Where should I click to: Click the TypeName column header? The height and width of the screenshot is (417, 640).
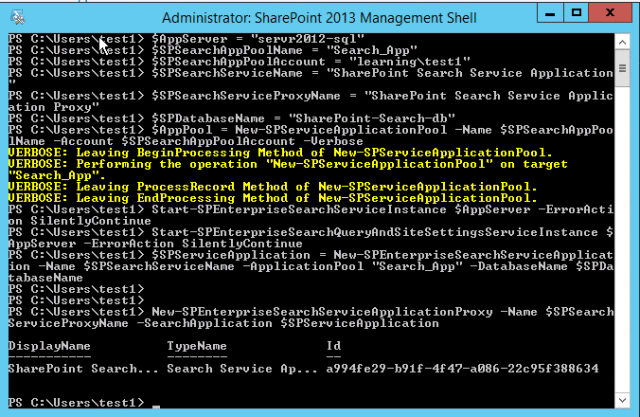pos(197,346)
